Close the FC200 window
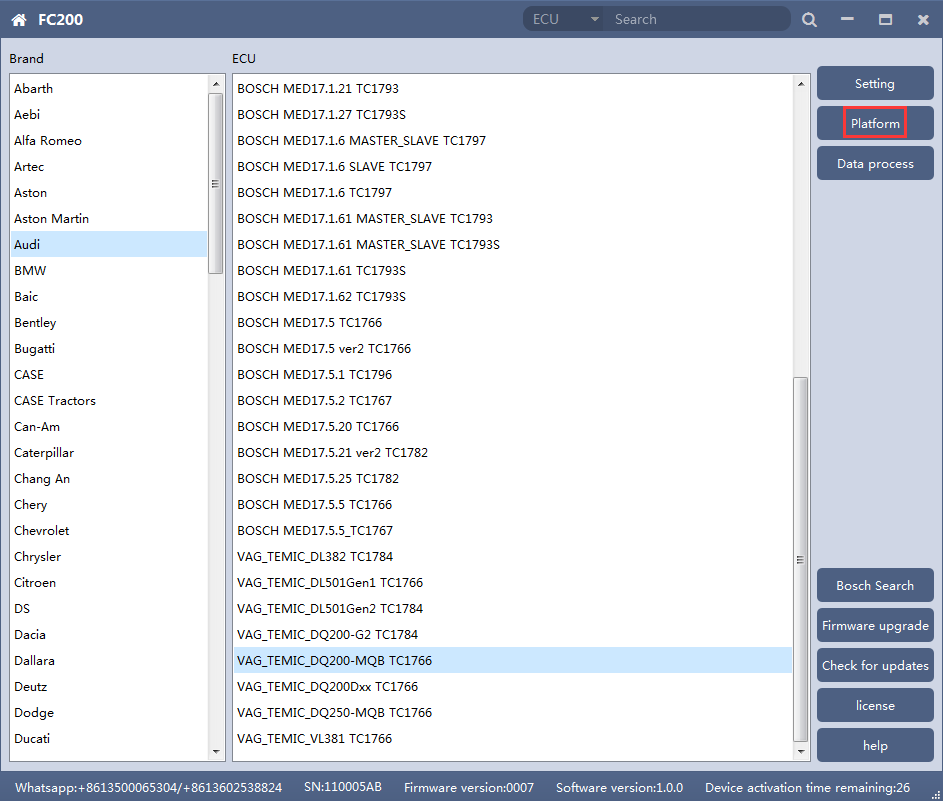This screenshot has height=801, width=943. click(x=923, y=20)
